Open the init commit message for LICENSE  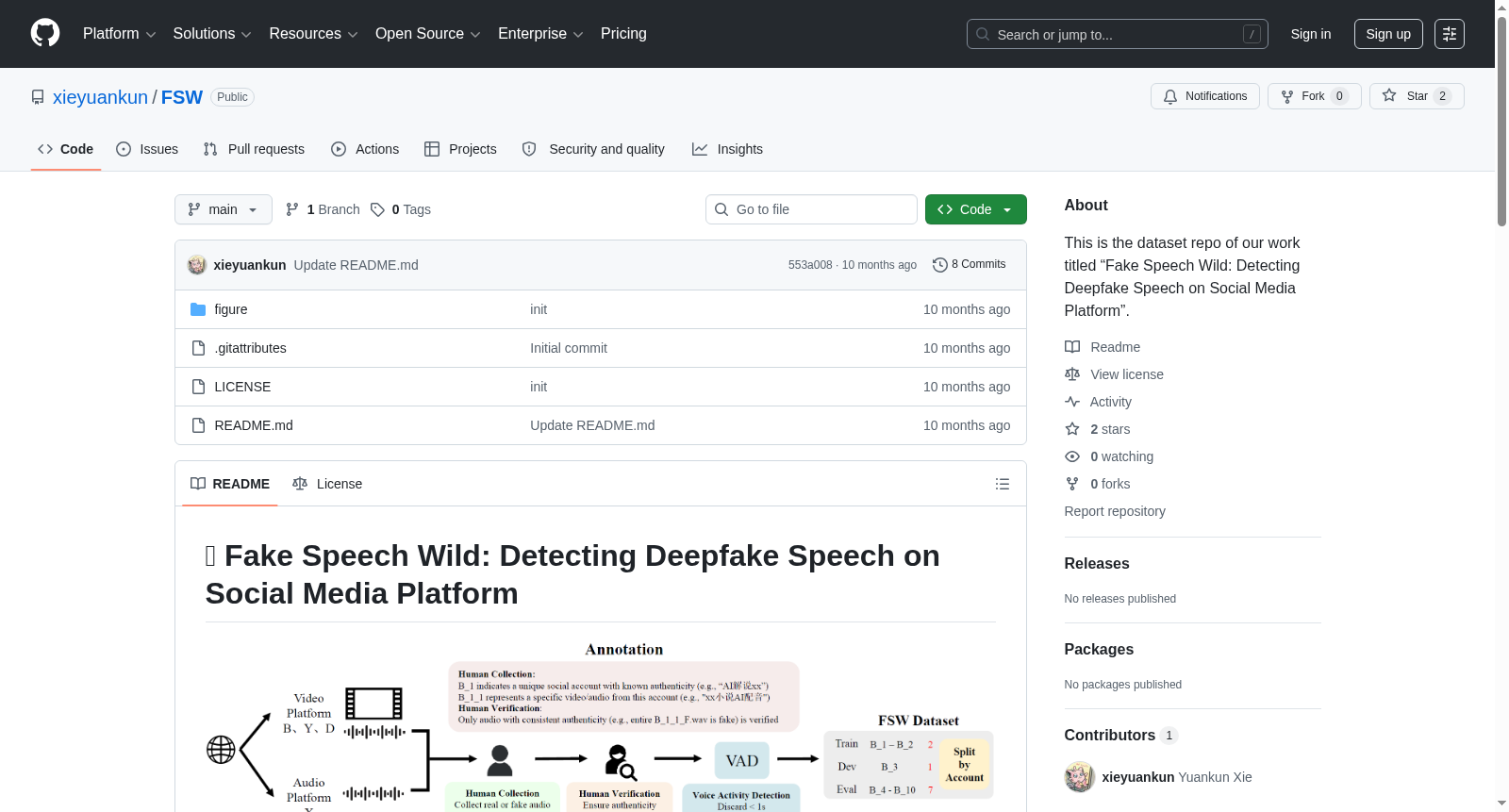(x=539, y=387)
